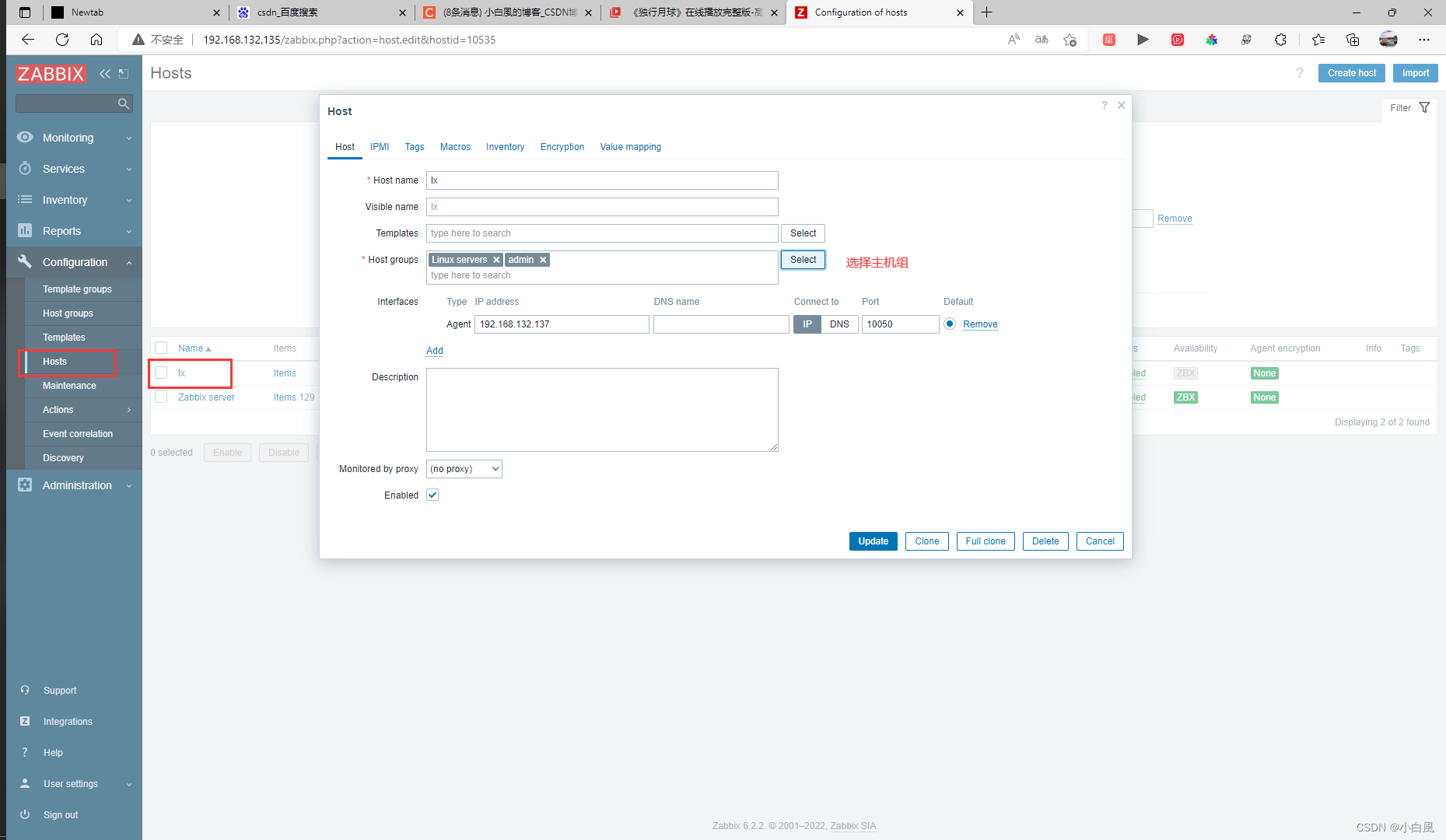This screenshot has width=1446, height=840.
Task: Open the Inventory tab in Host dialog
Action: 505,147
